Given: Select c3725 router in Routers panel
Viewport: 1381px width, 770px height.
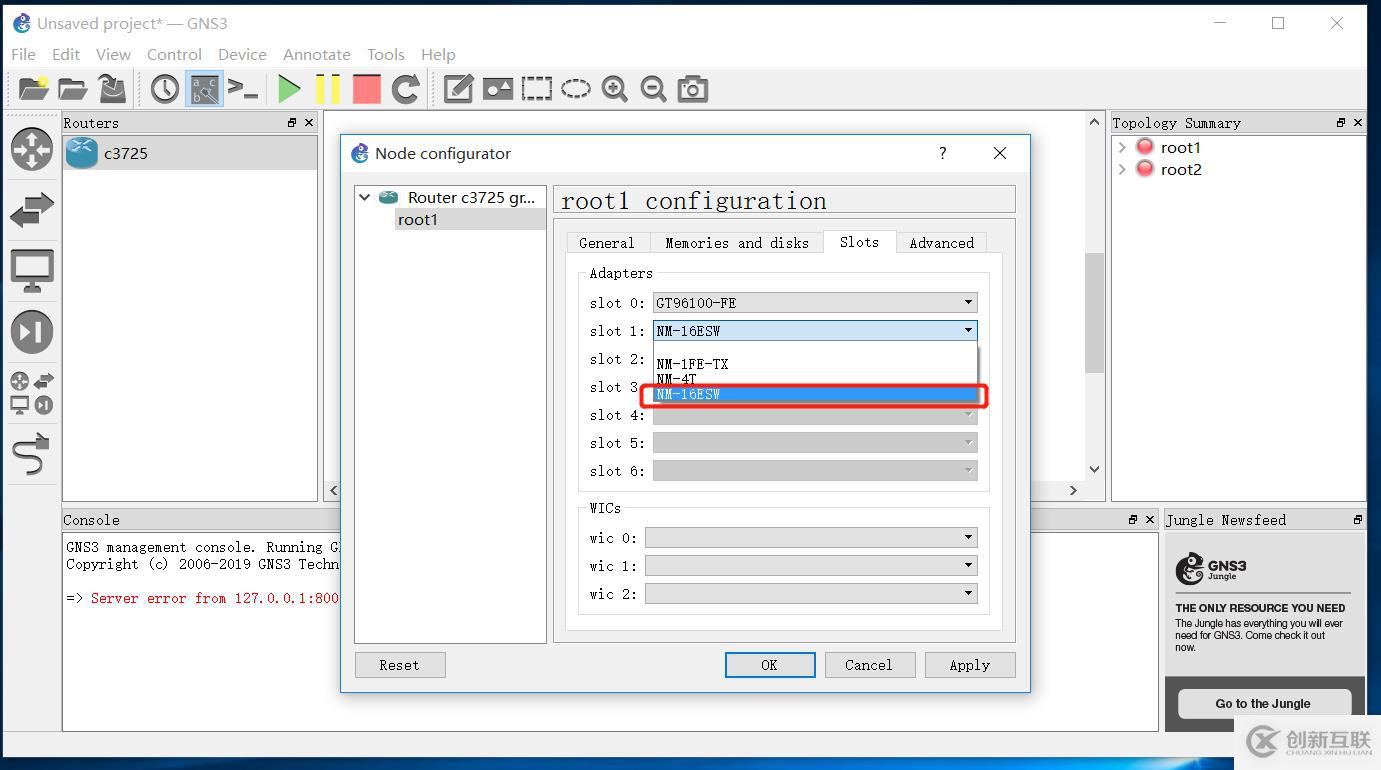Looking at the screenshot, I should click(x=190, y=153).
